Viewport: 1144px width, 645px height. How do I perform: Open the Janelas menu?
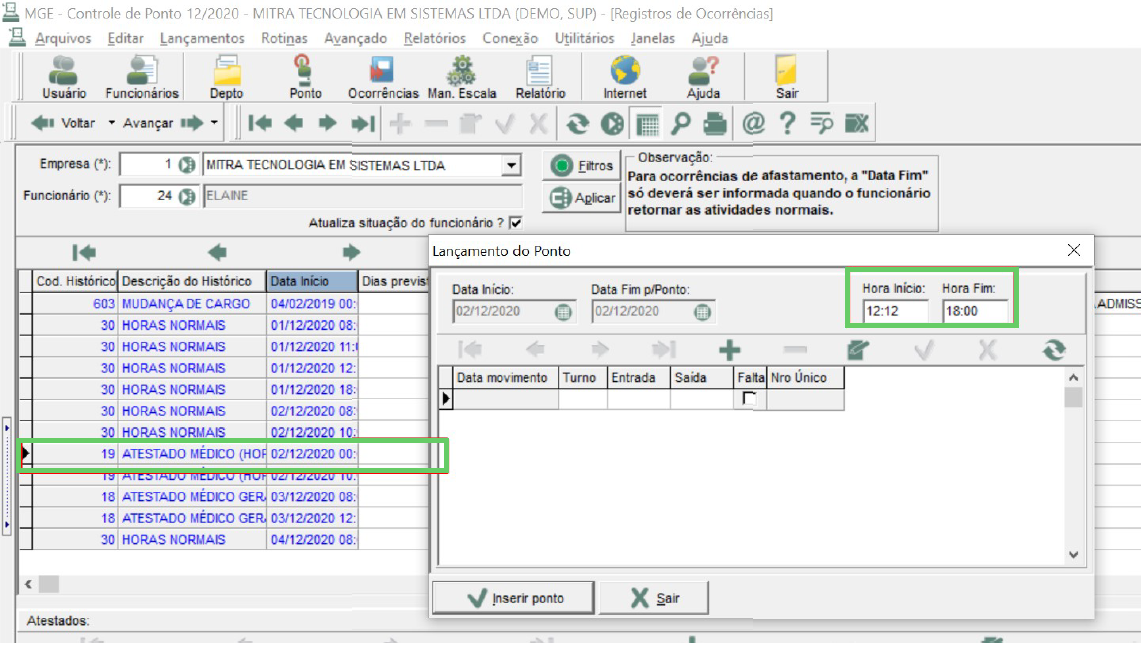coord(653,38)
